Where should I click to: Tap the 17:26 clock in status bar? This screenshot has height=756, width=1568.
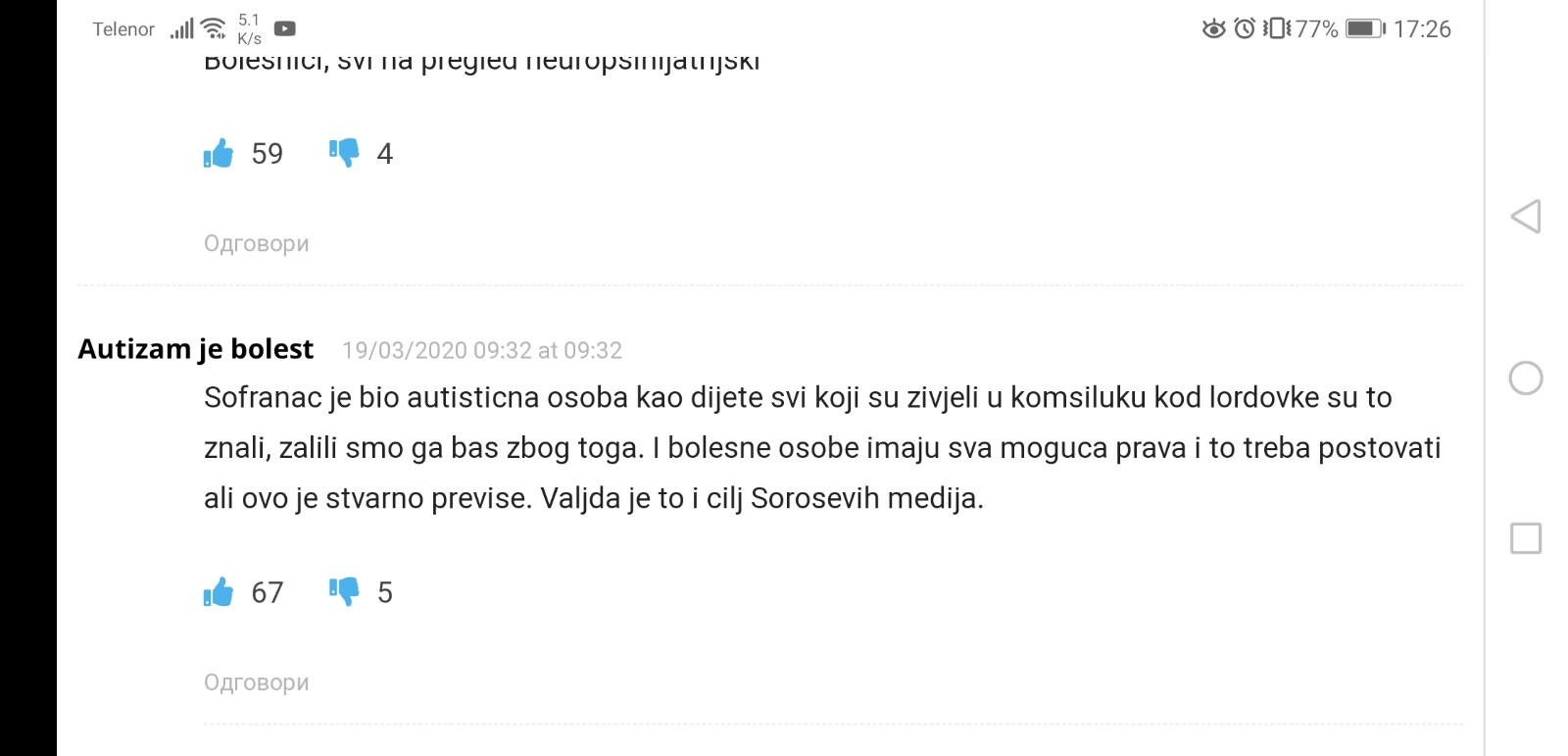pos(1421,29)
